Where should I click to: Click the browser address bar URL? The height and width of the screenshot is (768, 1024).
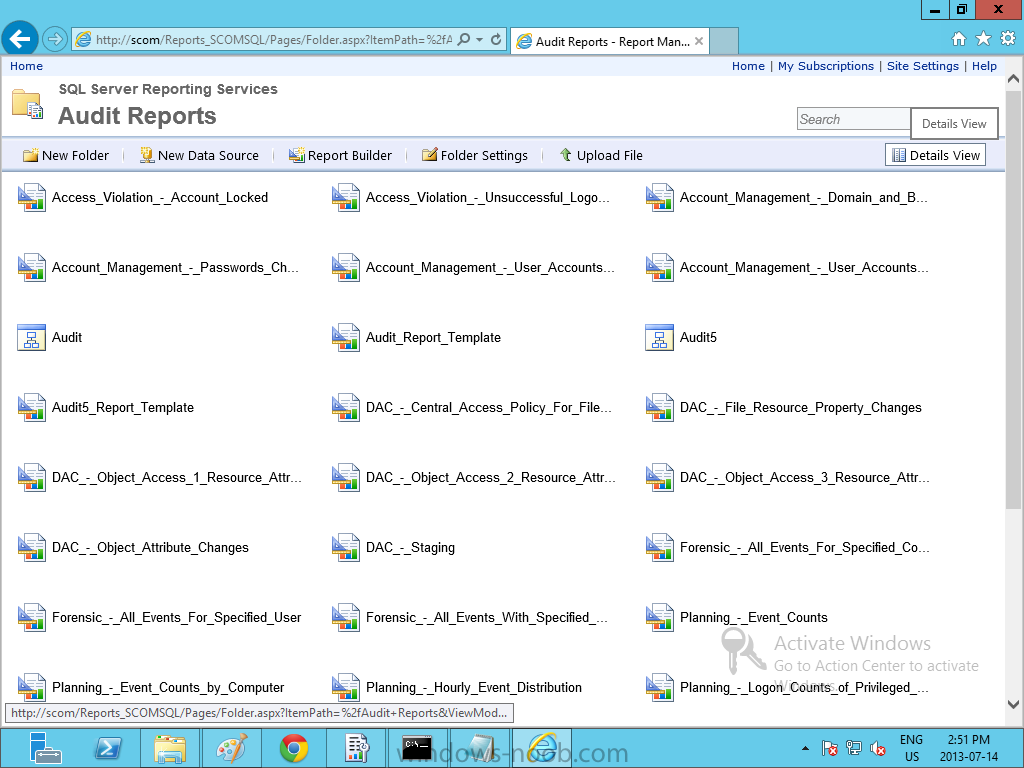click(x=274, y=40)
